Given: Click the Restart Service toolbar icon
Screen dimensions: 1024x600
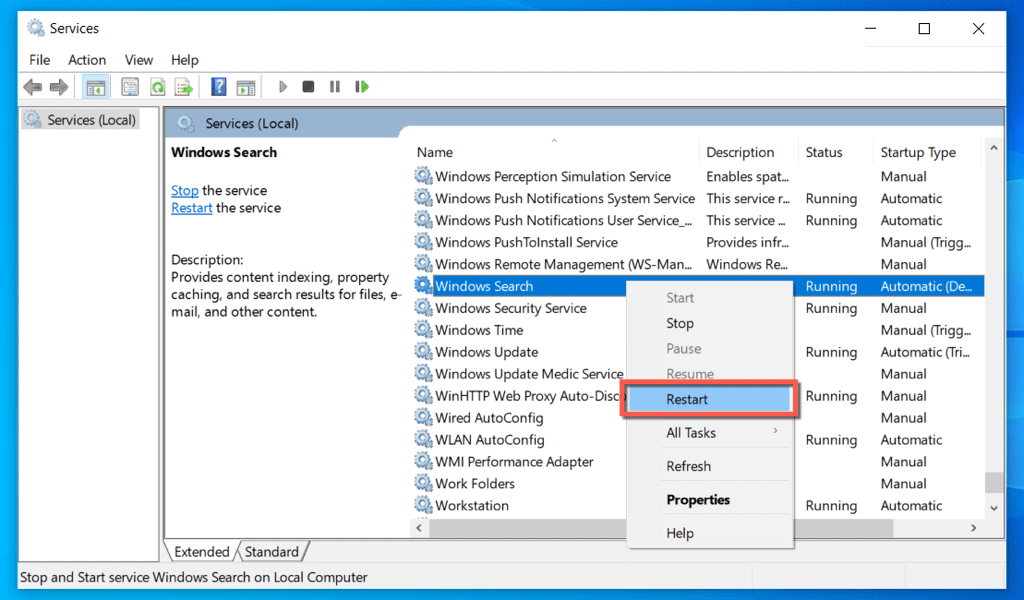Looking at the screenshot, I should [x=362, y=86].
